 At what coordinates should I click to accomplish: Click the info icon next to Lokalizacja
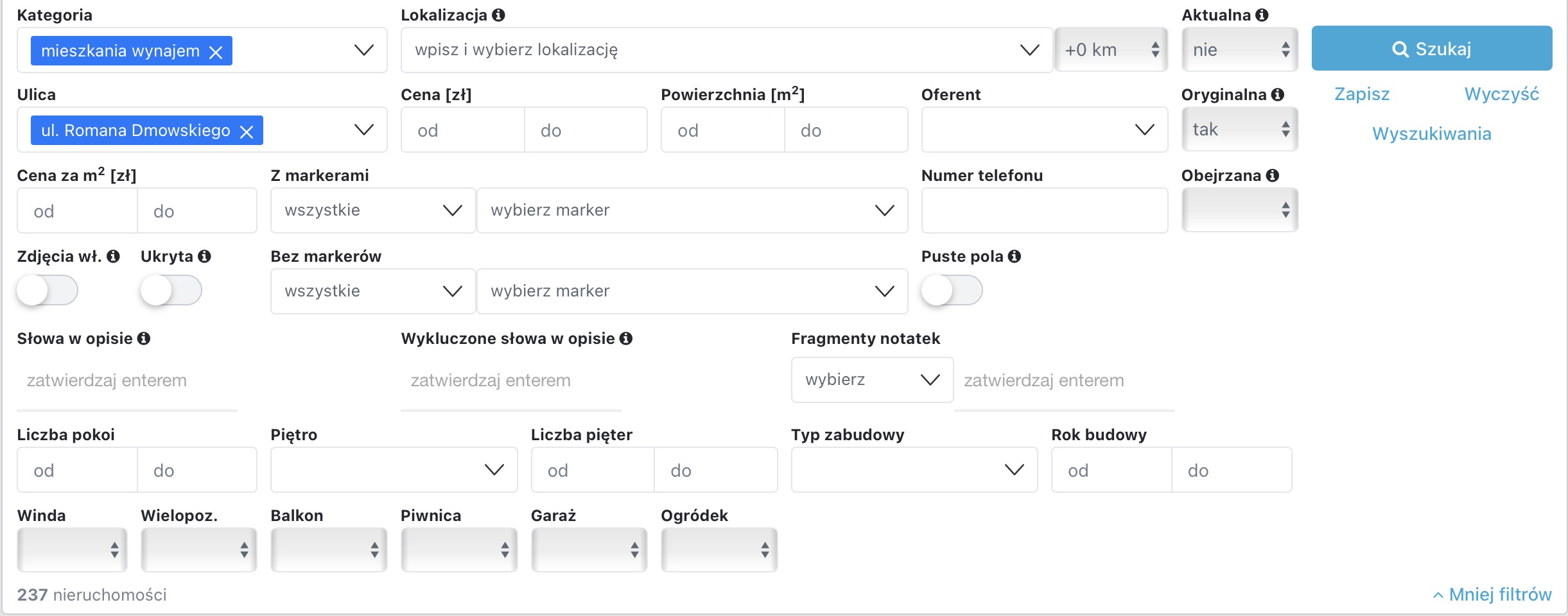tap(498, 15)
